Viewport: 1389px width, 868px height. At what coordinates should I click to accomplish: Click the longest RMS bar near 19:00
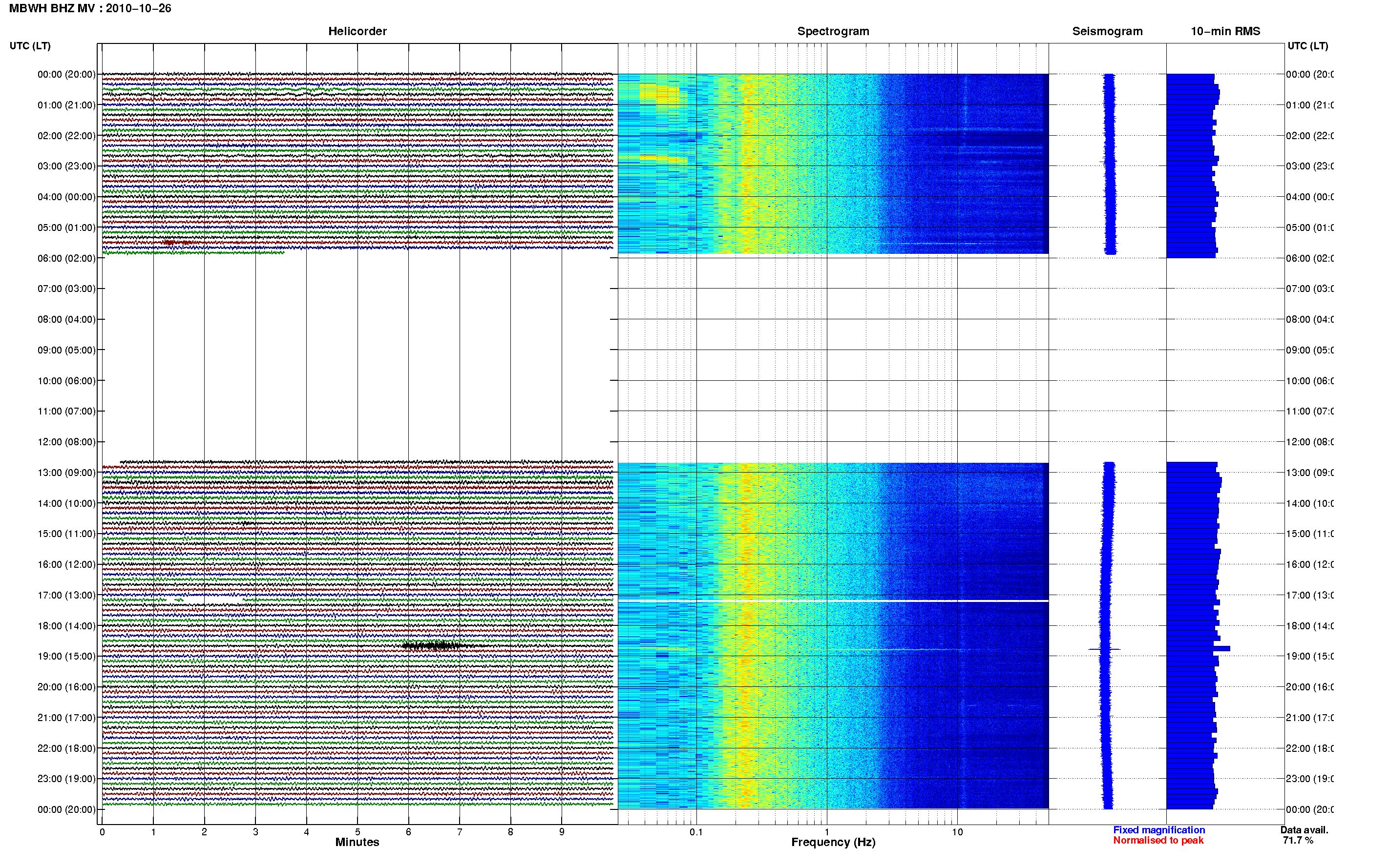click(x=1198, y=649)
